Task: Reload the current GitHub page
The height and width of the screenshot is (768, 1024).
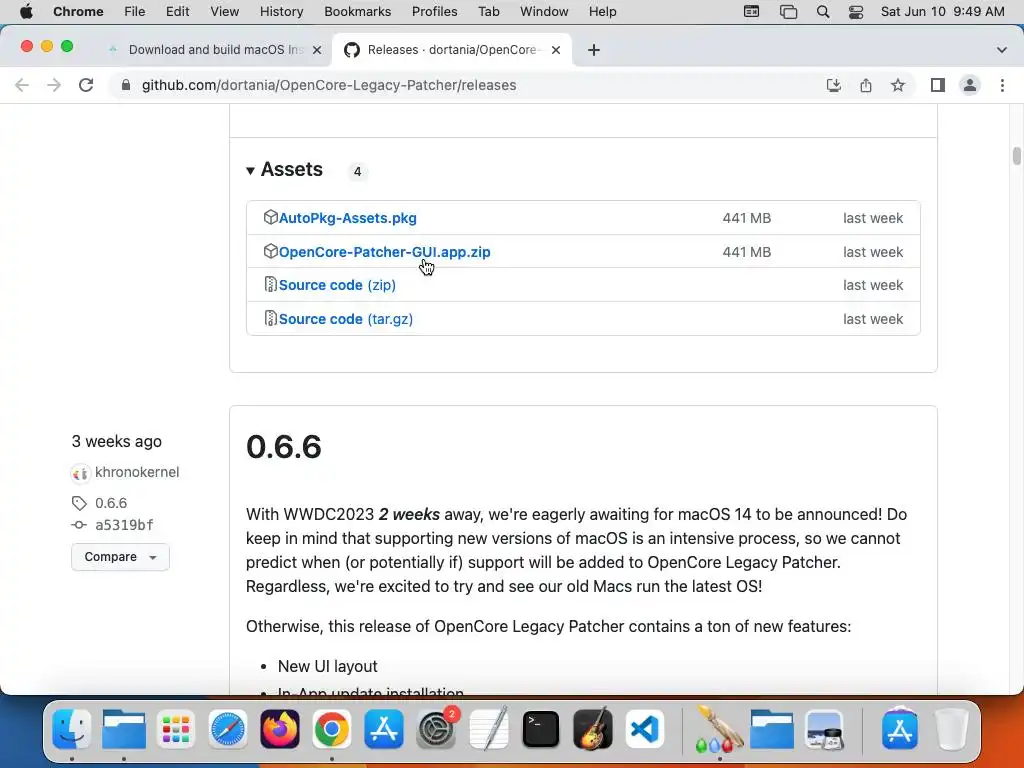Action: click(86, 86)
